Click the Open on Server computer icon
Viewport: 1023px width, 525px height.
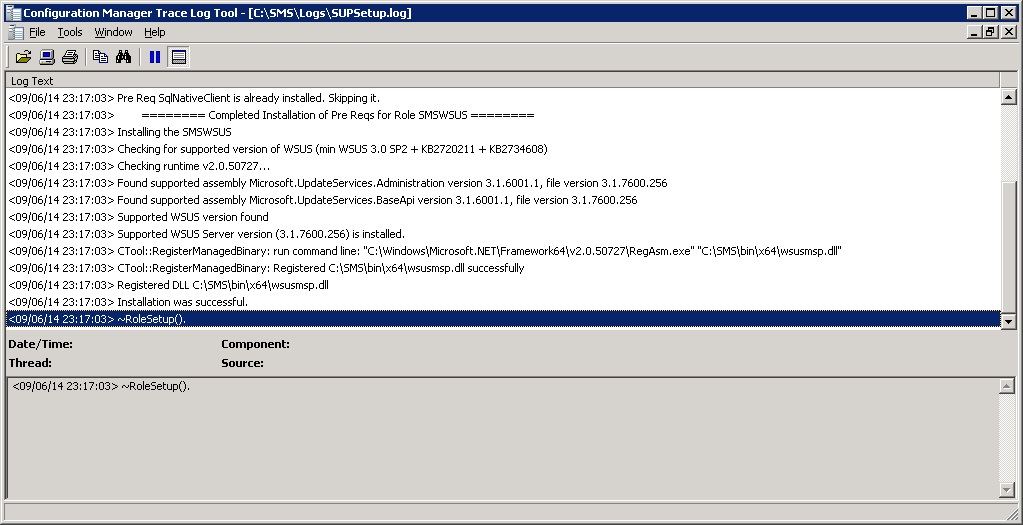[46, 57]
